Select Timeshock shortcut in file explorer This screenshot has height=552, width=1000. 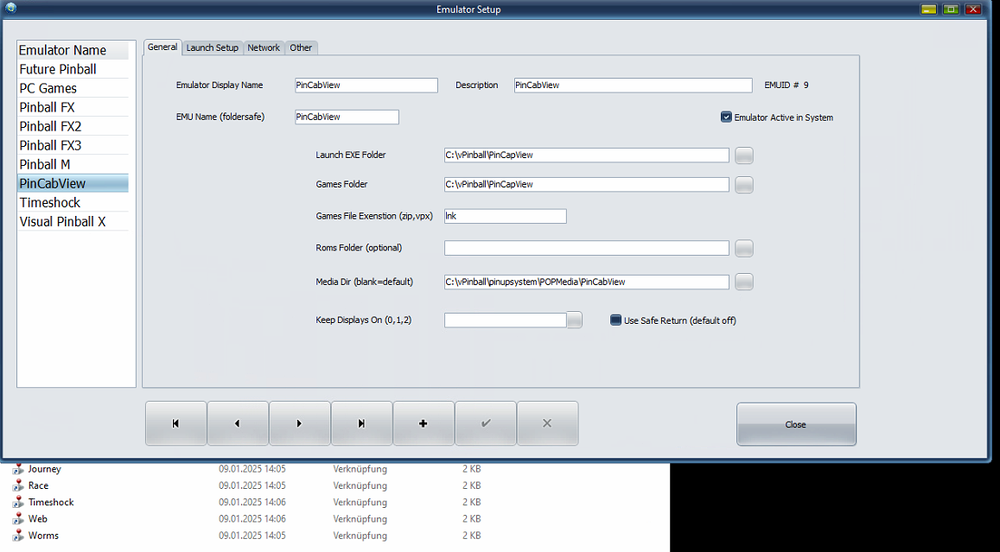point(51,502)
